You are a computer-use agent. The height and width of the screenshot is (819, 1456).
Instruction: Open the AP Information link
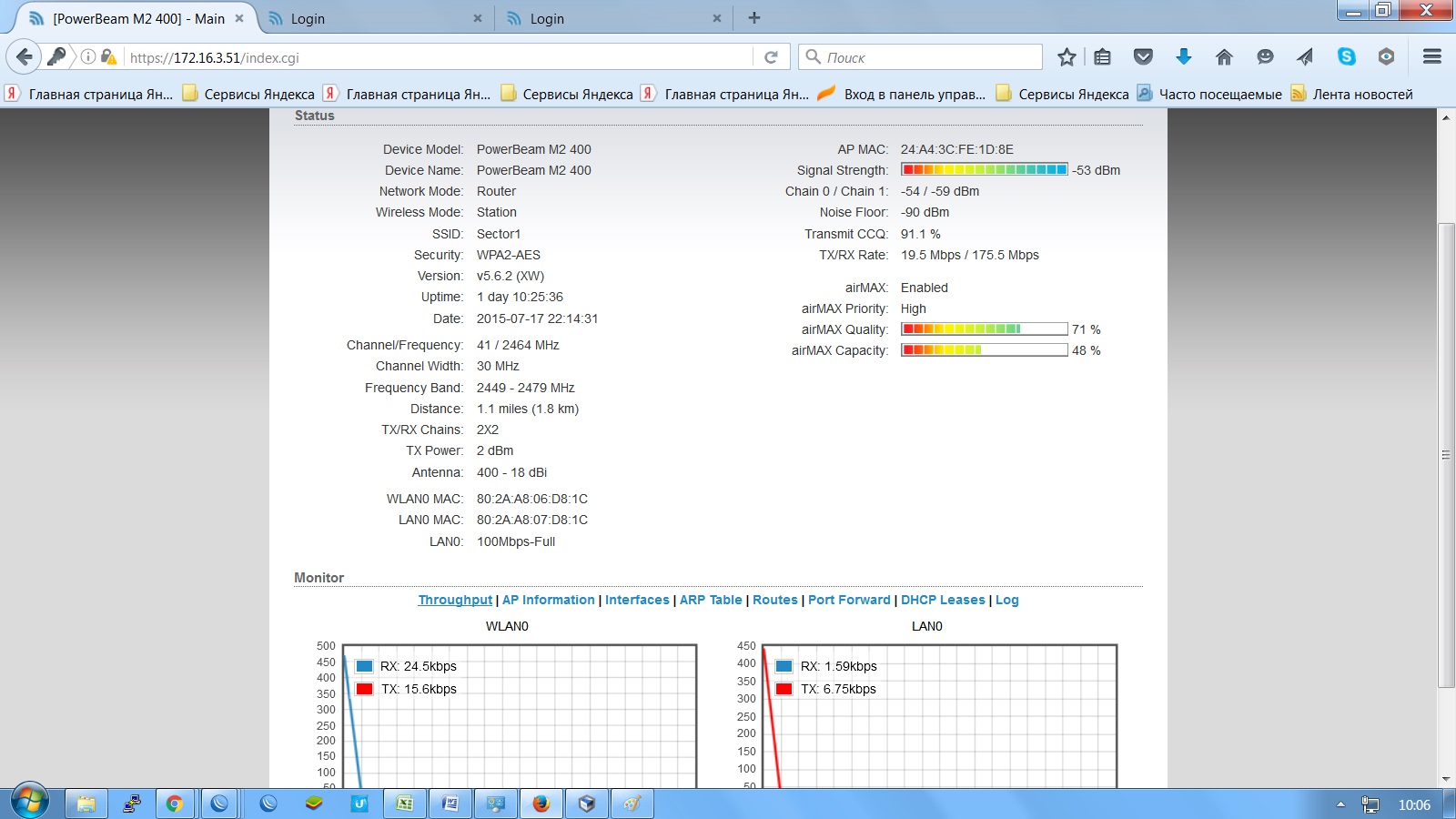pos(548,600)
